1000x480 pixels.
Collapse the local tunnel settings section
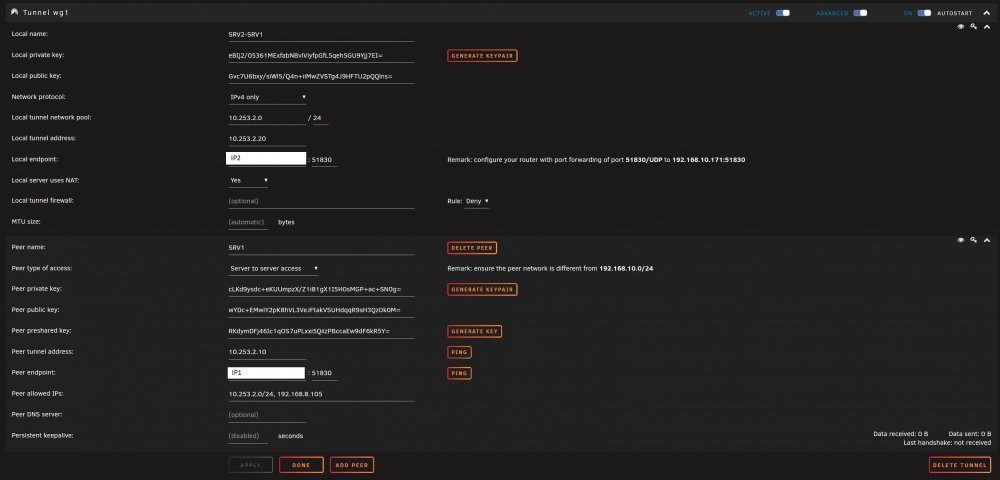click(x=987, y=27)
